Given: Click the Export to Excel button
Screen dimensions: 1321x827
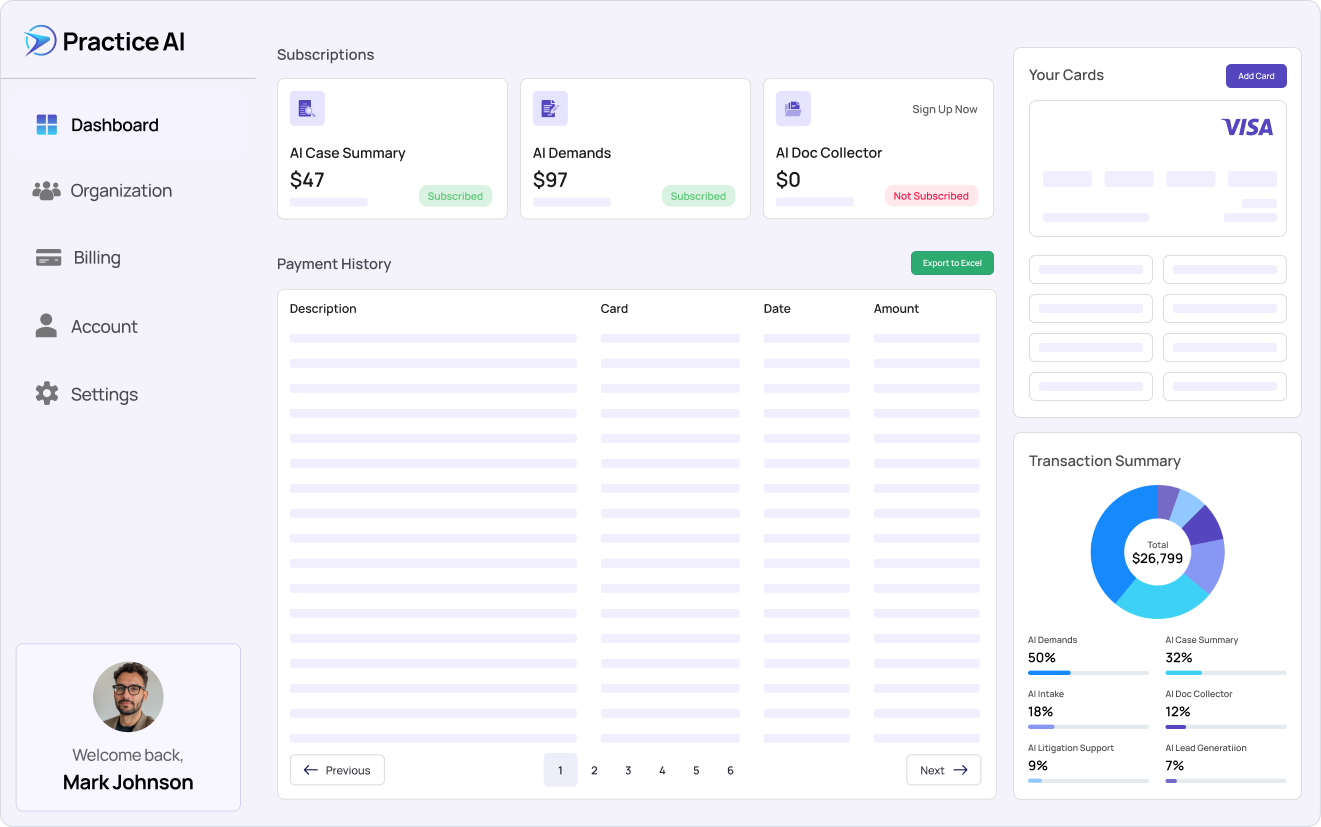Looking at the screenshot, I should (952, 263).
